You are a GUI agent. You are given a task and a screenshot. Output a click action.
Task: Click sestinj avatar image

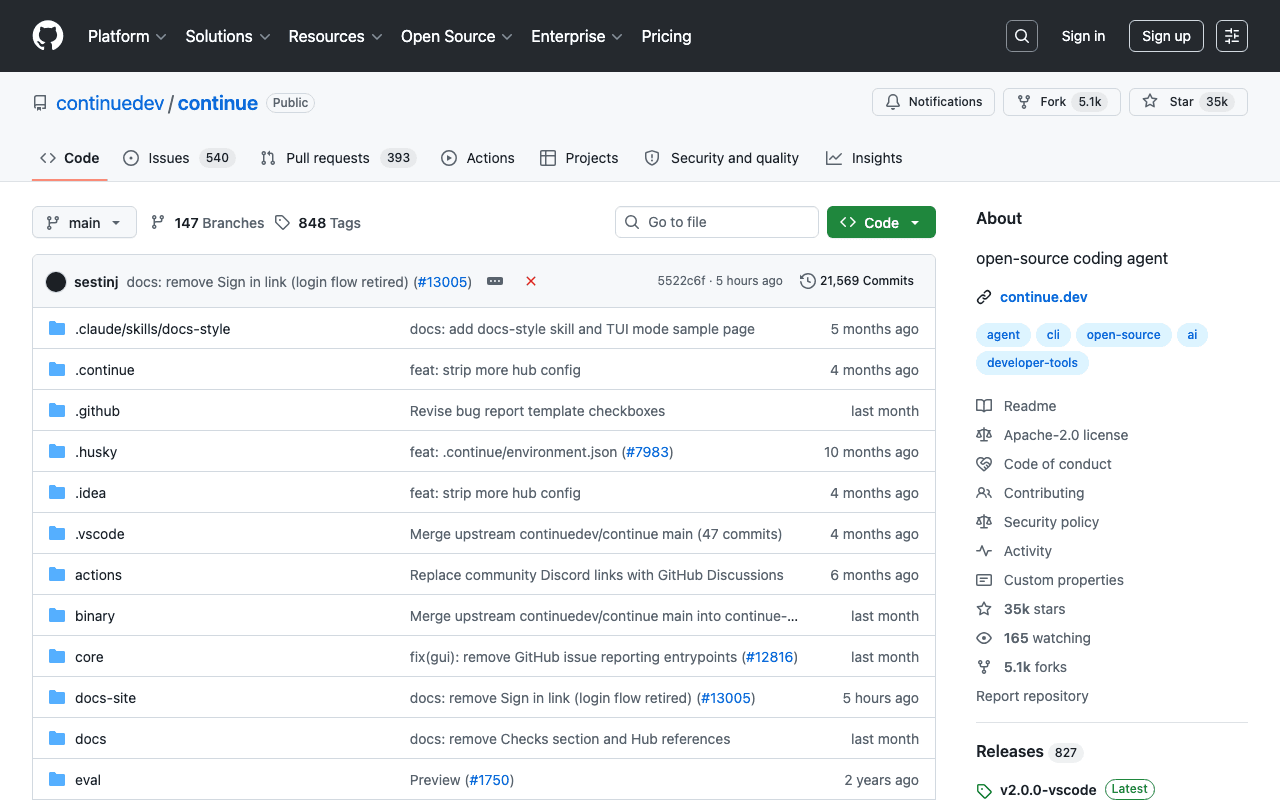click(x=56, y=282)
